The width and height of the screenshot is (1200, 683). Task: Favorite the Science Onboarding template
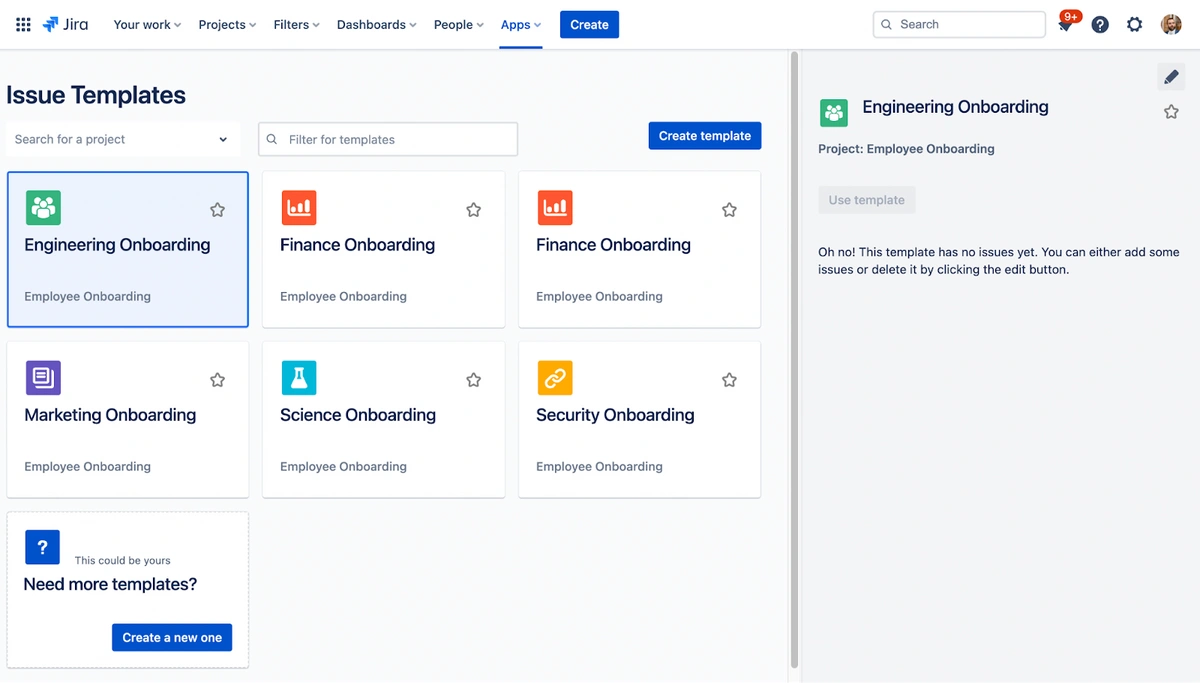click(473, 379)
